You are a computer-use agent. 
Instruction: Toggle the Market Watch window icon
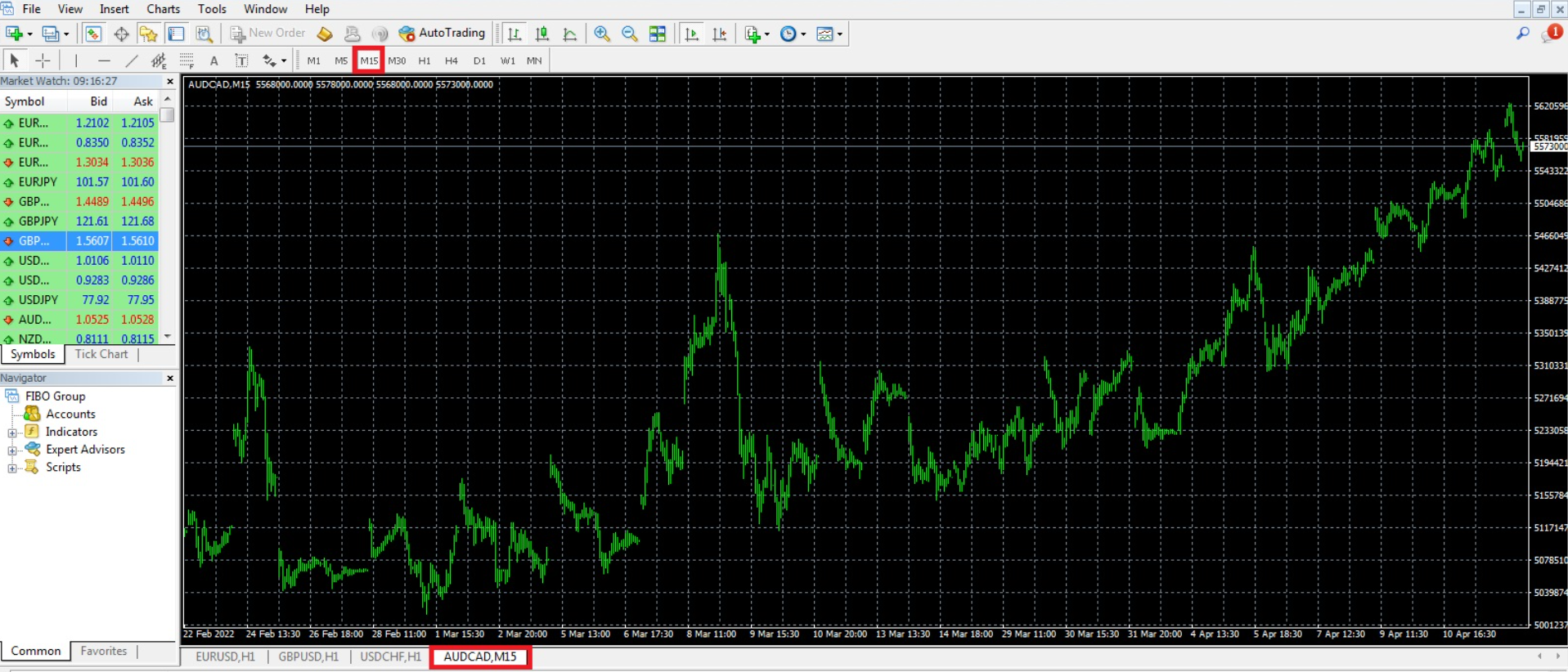93,34
